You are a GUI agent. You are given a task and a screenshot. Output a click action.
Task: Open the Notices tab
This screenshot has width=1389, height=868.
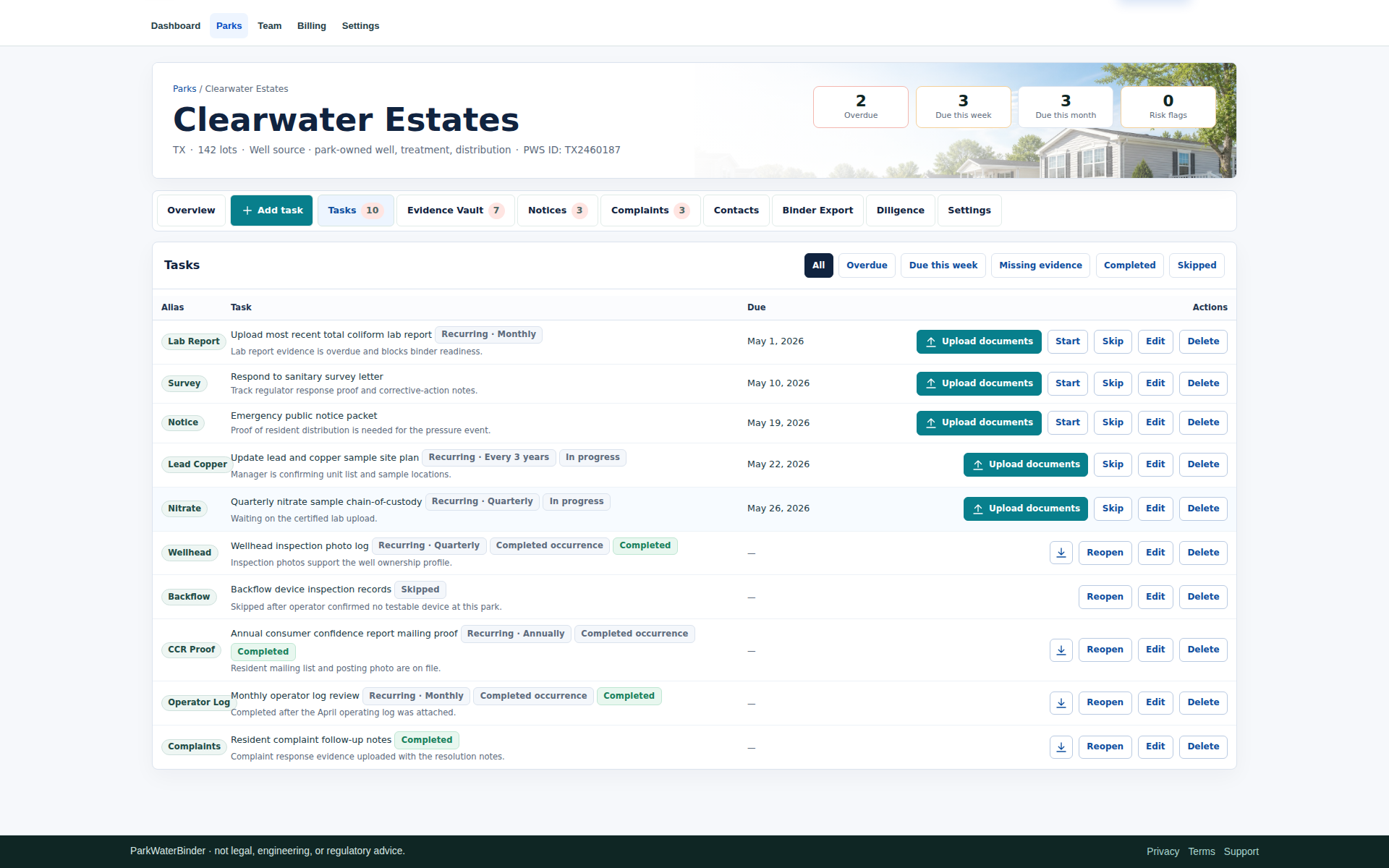pos(558,210)
